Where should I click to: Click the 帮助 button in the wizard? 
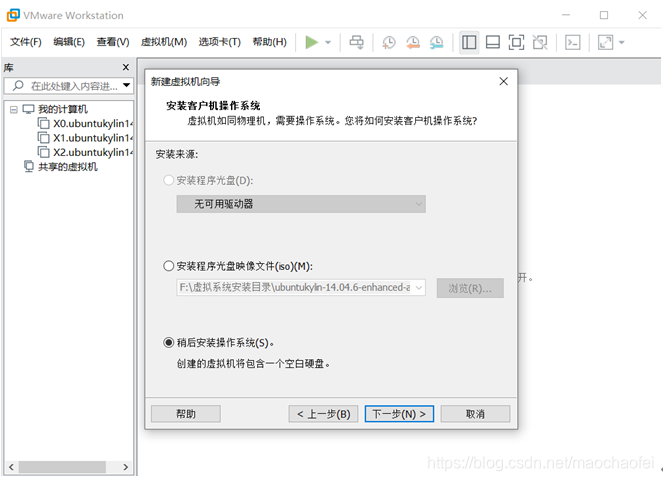point(186,414)
